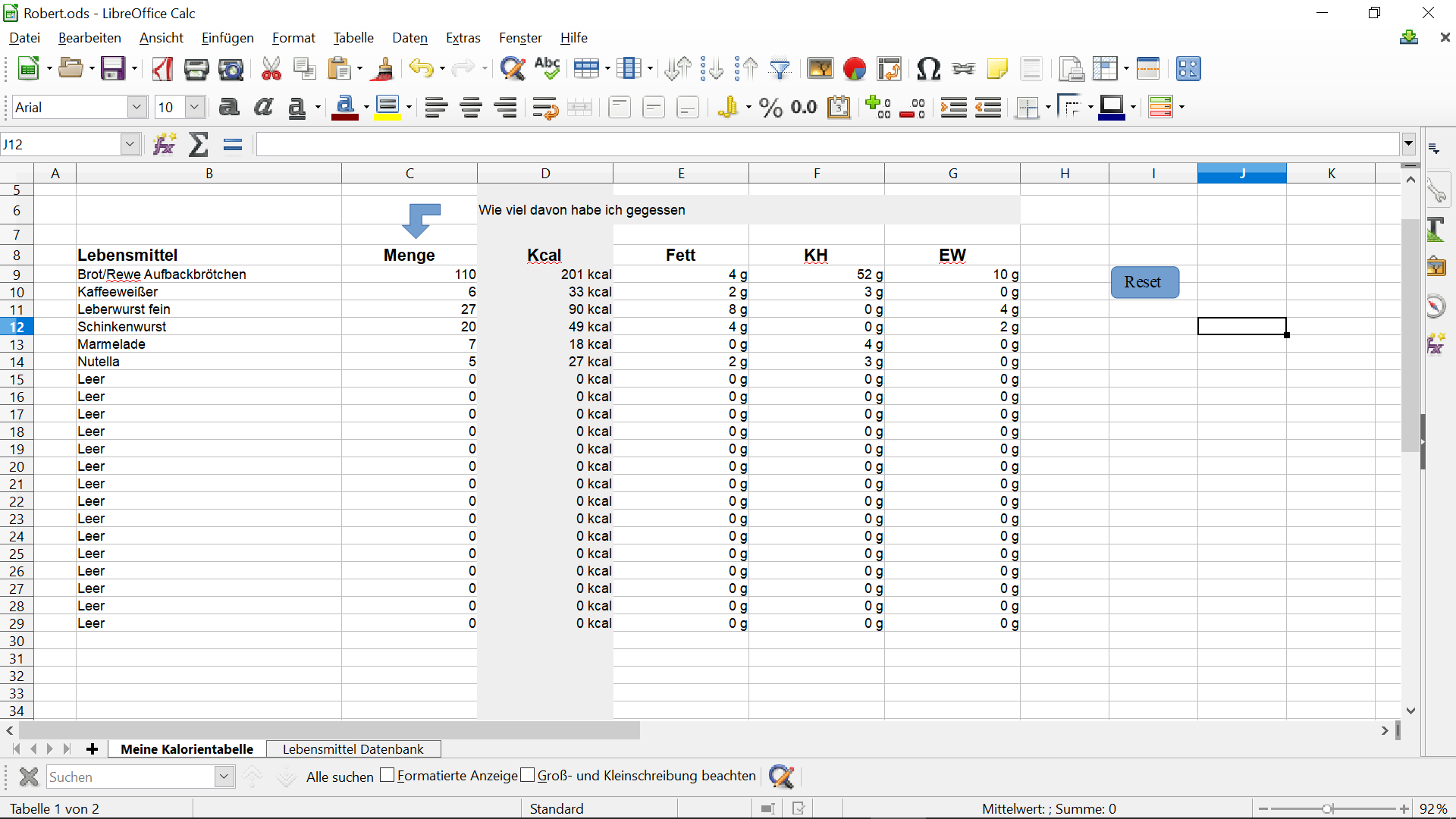The height and width of the screenshot is (819, 1456).
Task: Apply the dark red font color
Action: pos(345,108)
